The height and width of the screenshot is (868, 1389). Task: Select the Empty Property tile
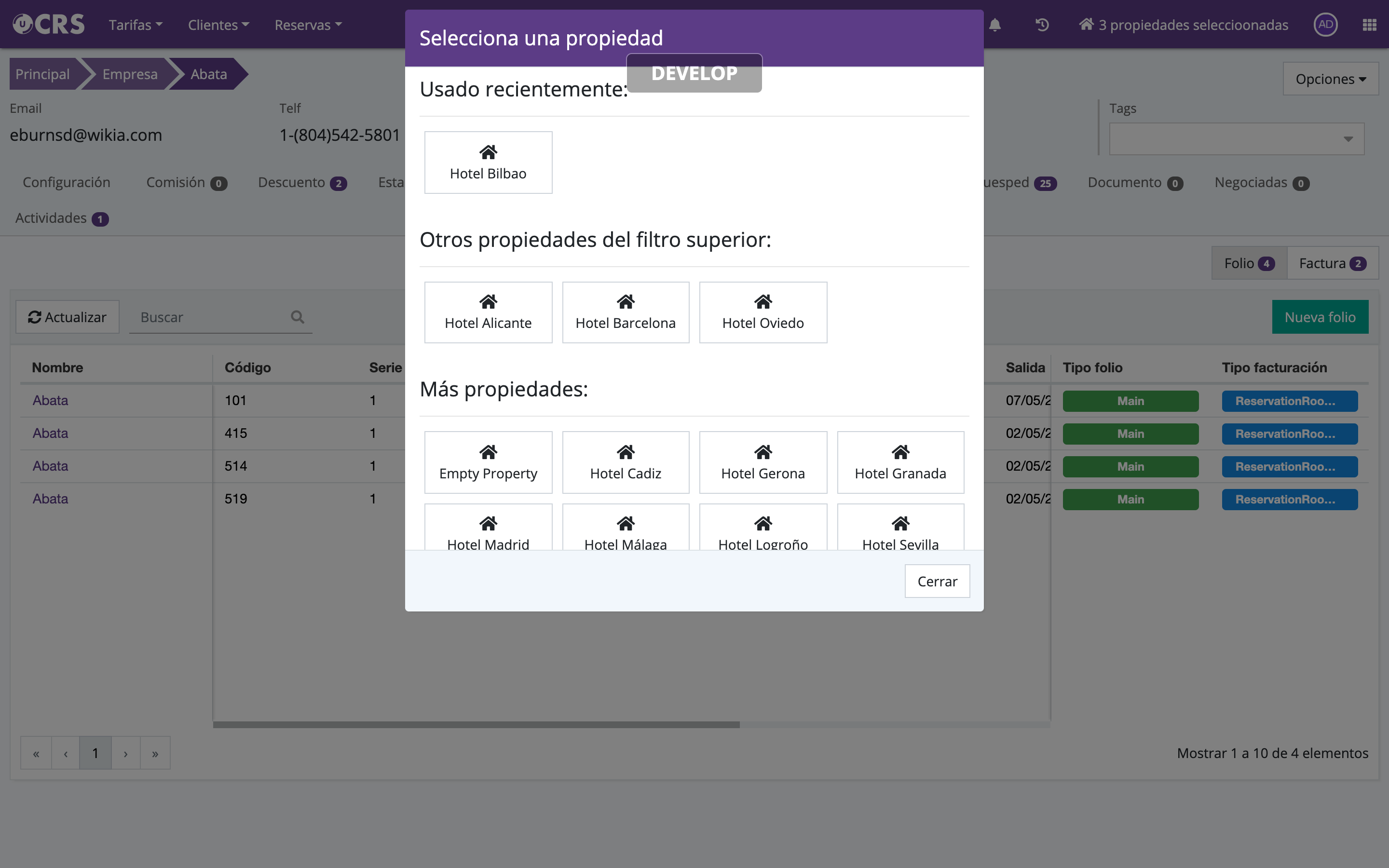(488, 462)
